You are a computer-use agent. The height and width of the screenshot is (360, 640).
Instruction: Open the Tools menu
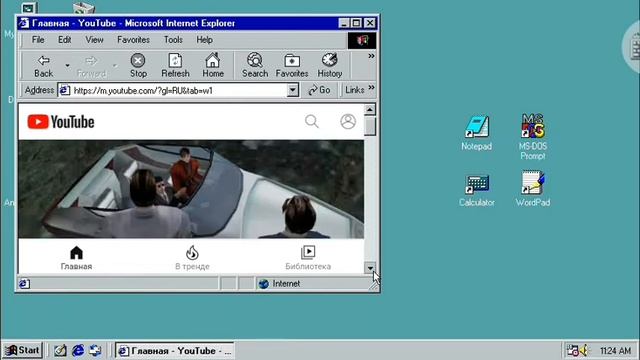coord(173,40)
